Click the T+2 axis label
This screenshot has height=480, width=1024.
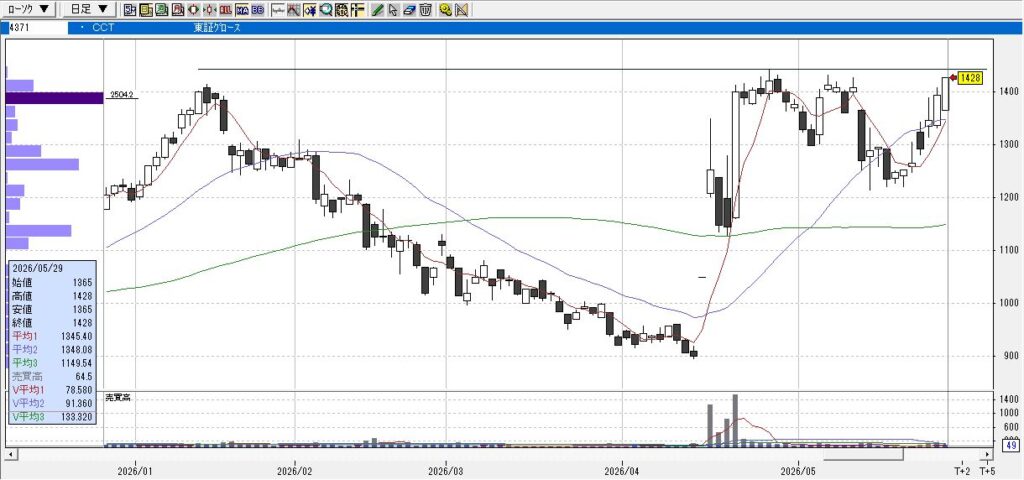click(x=963, y=470)
